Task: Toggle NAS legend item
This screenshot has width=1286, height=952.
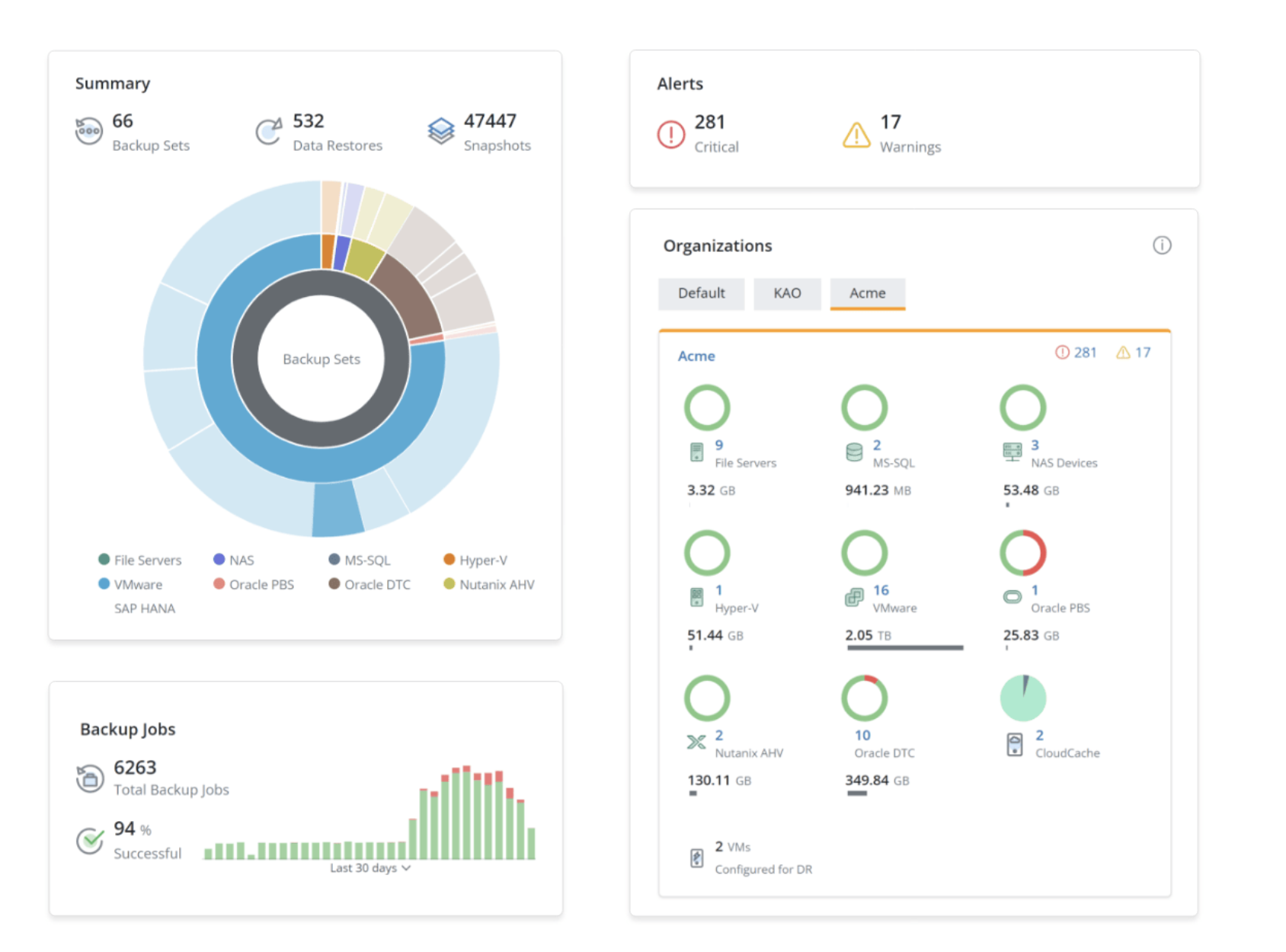Action: click(234, 560)
